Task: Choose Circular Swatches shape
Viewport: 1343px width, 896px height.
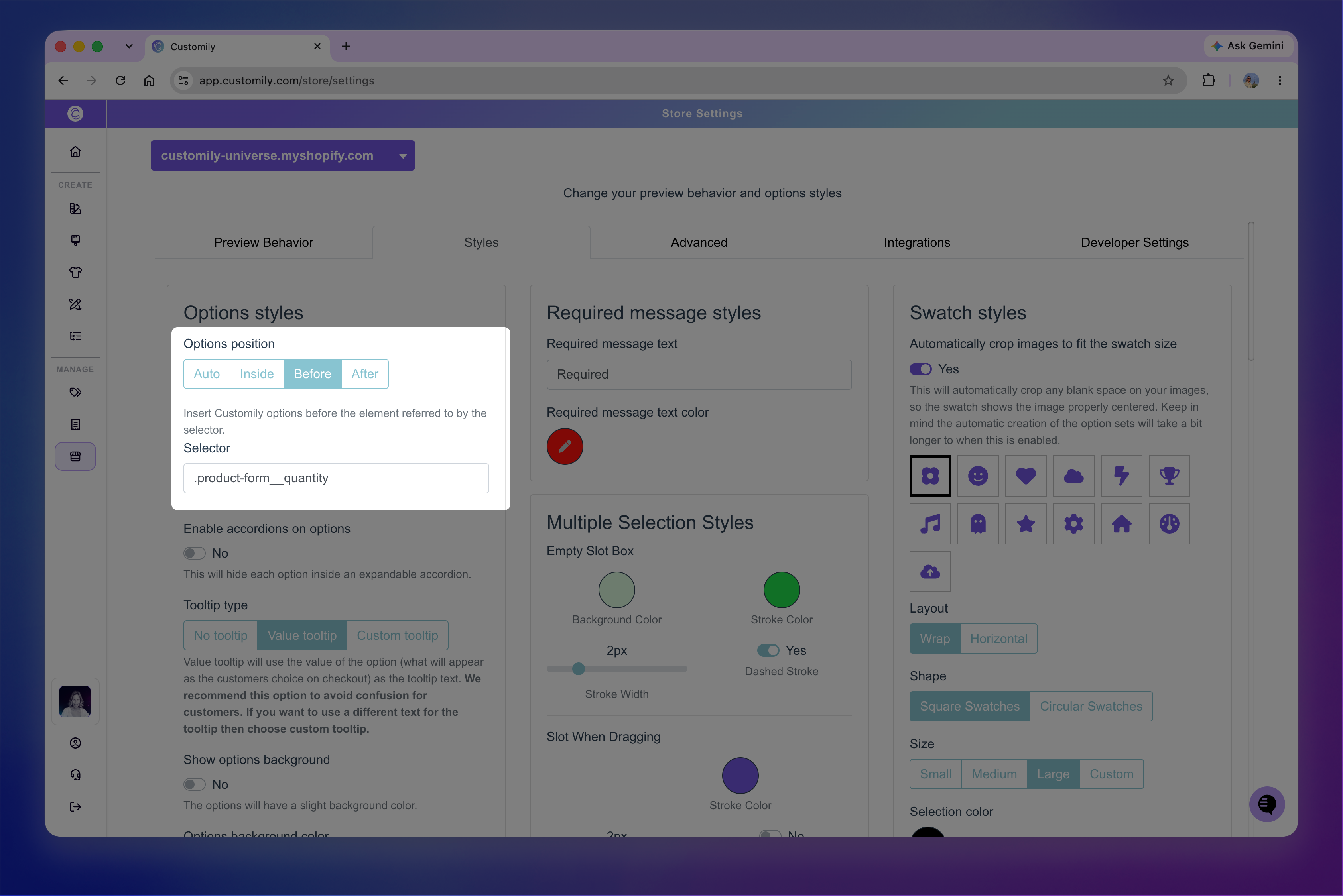Action: (1091, 706)
